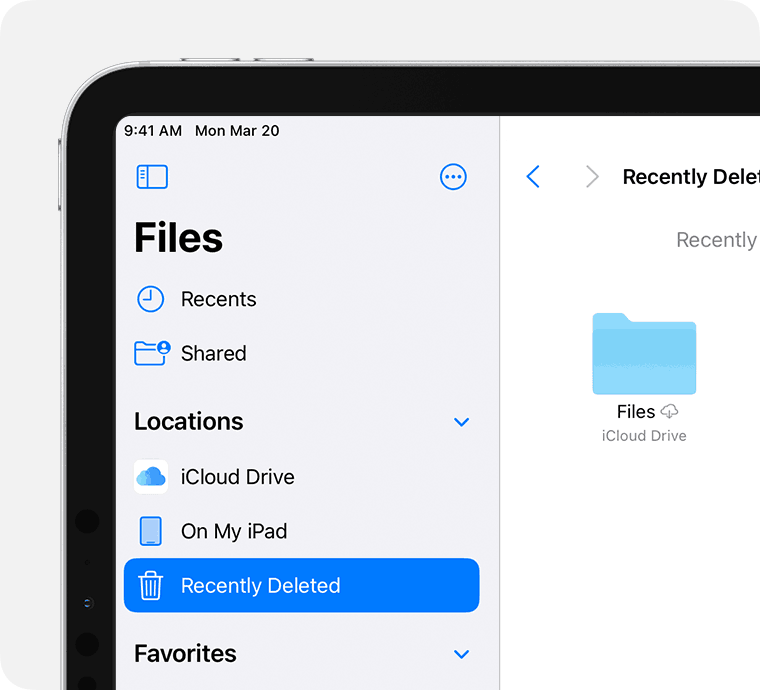Collapse the Locations section chevron
This screenshot has width=760, height=690.
coord(461,422)
